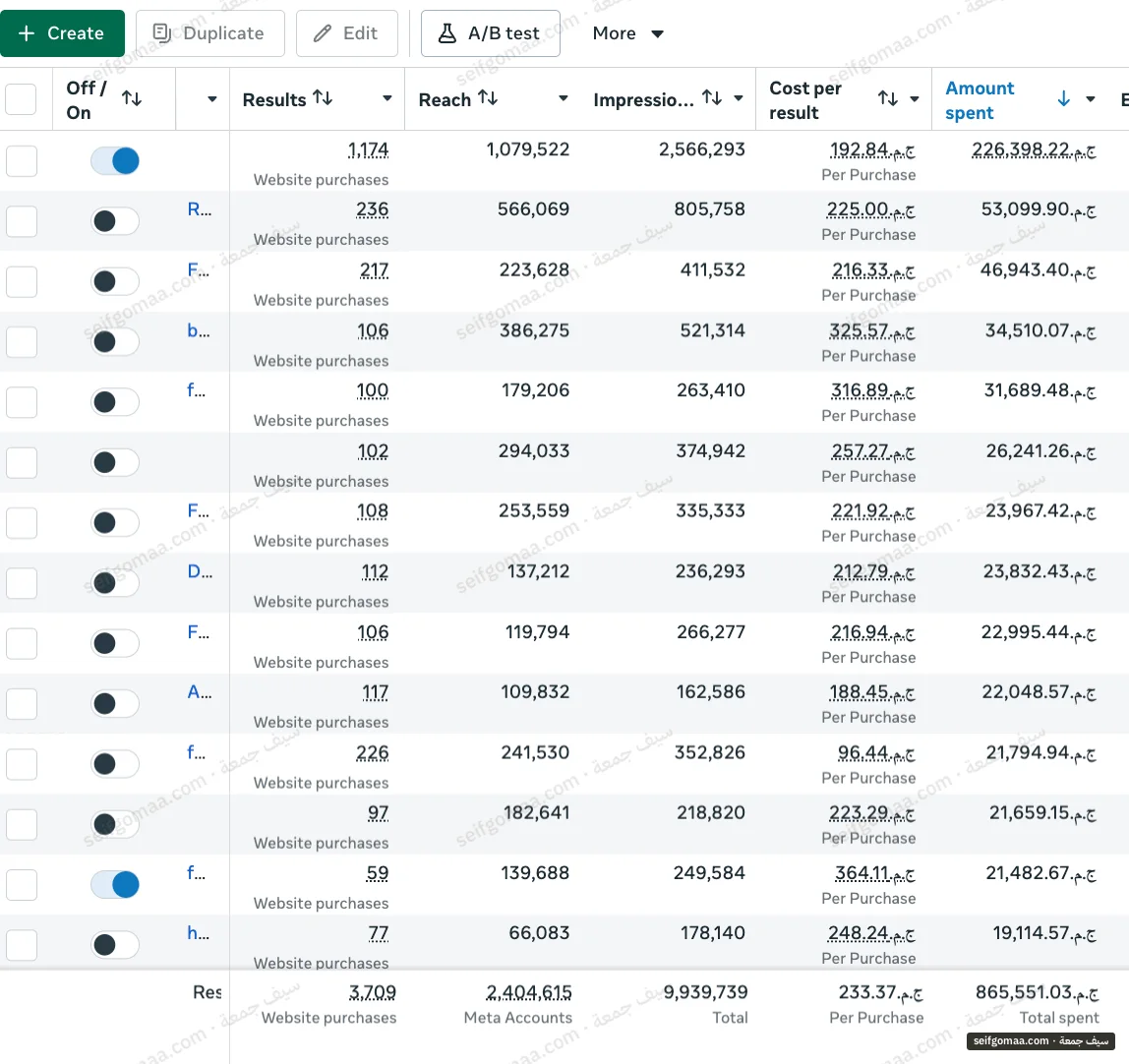Turn on the toggle for the 226 results row
The width and height of the screenshot is (1129, 1064).
tap(114, 764)
